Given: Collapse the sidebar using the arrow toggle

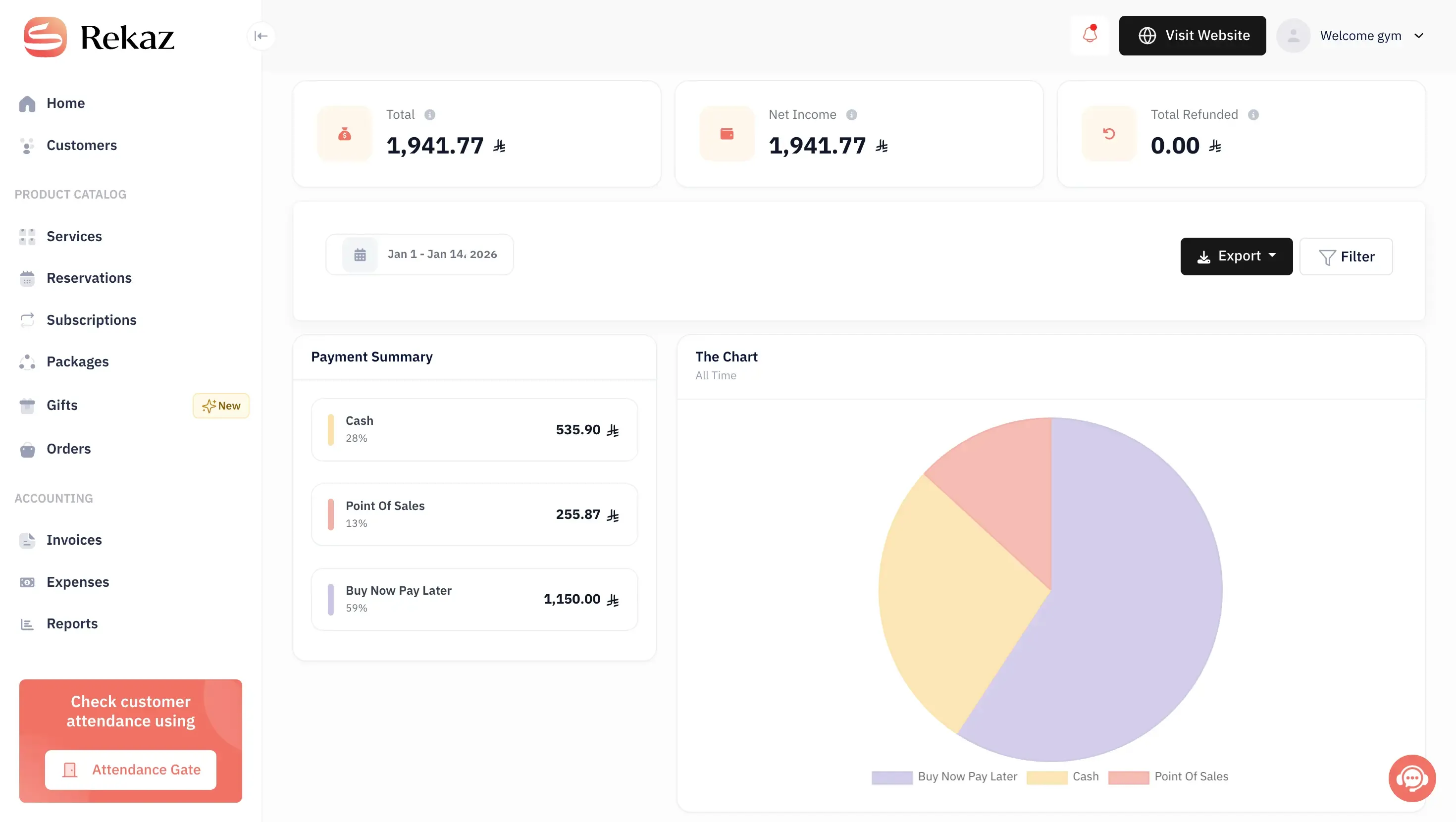Looking at the screenshot, I should coord(261,36).
